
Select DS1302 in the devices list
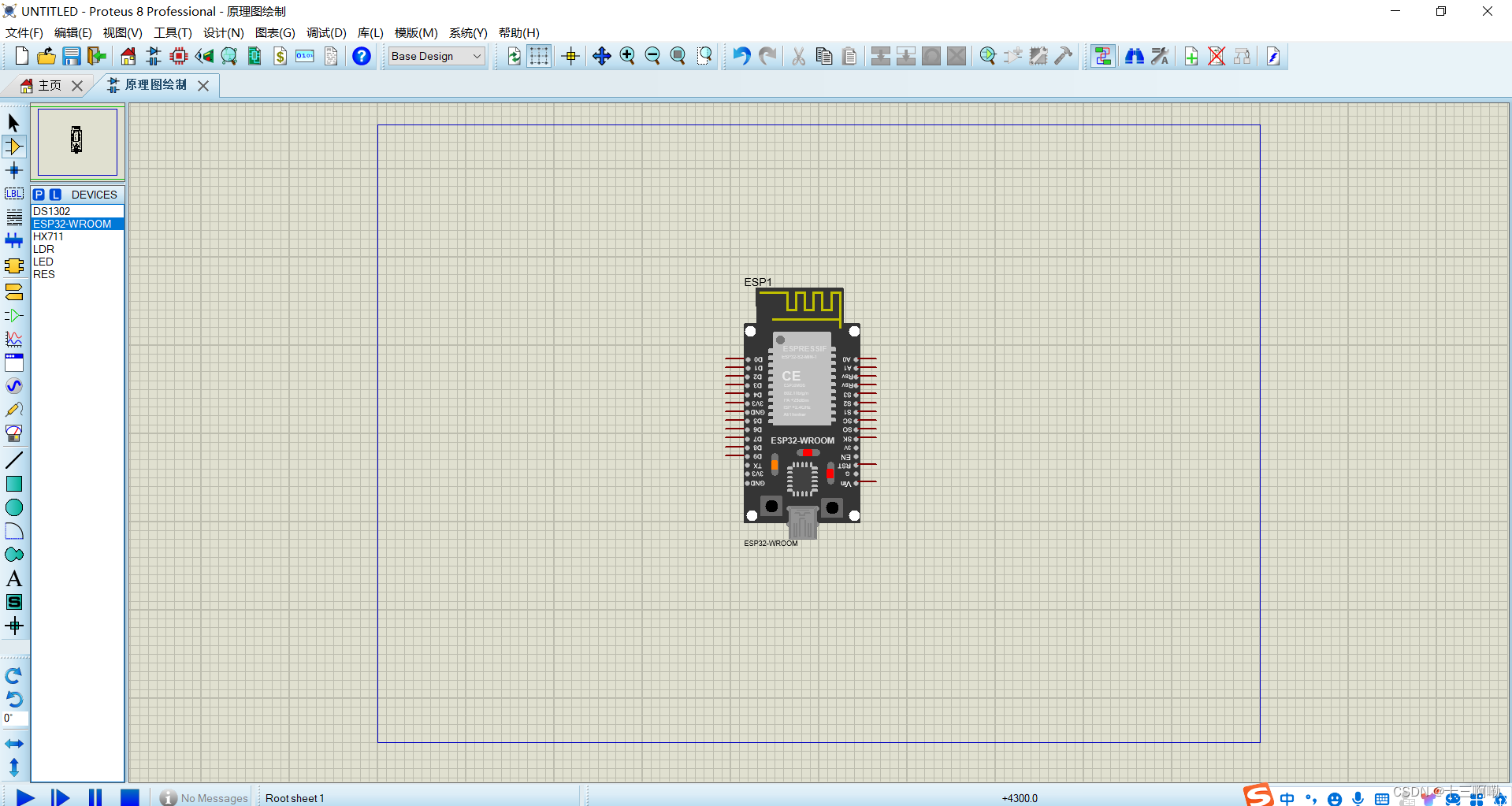point(77,211)
